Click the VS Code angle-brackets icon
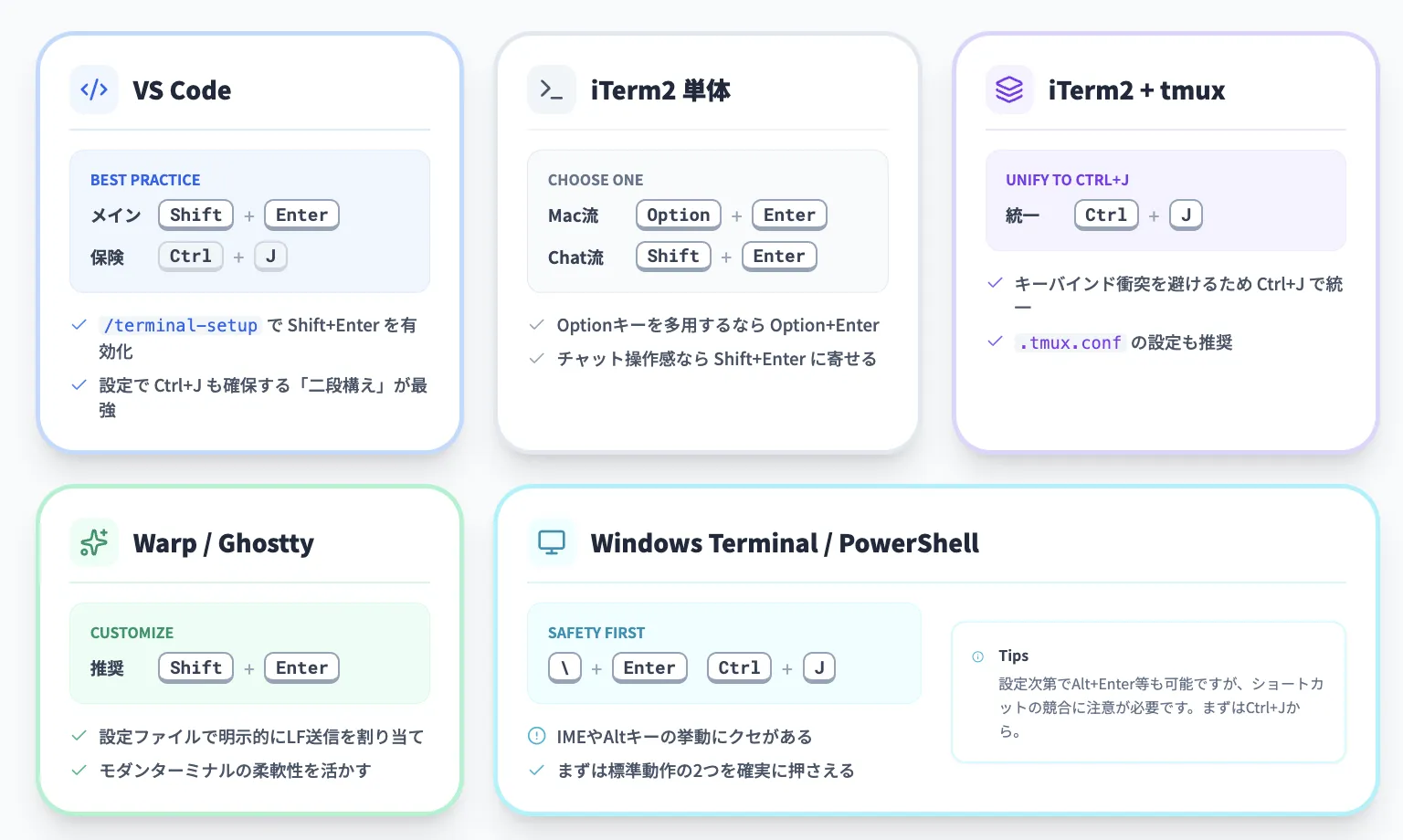This screenshot has height=840, width=1403. tap(94, 89)
